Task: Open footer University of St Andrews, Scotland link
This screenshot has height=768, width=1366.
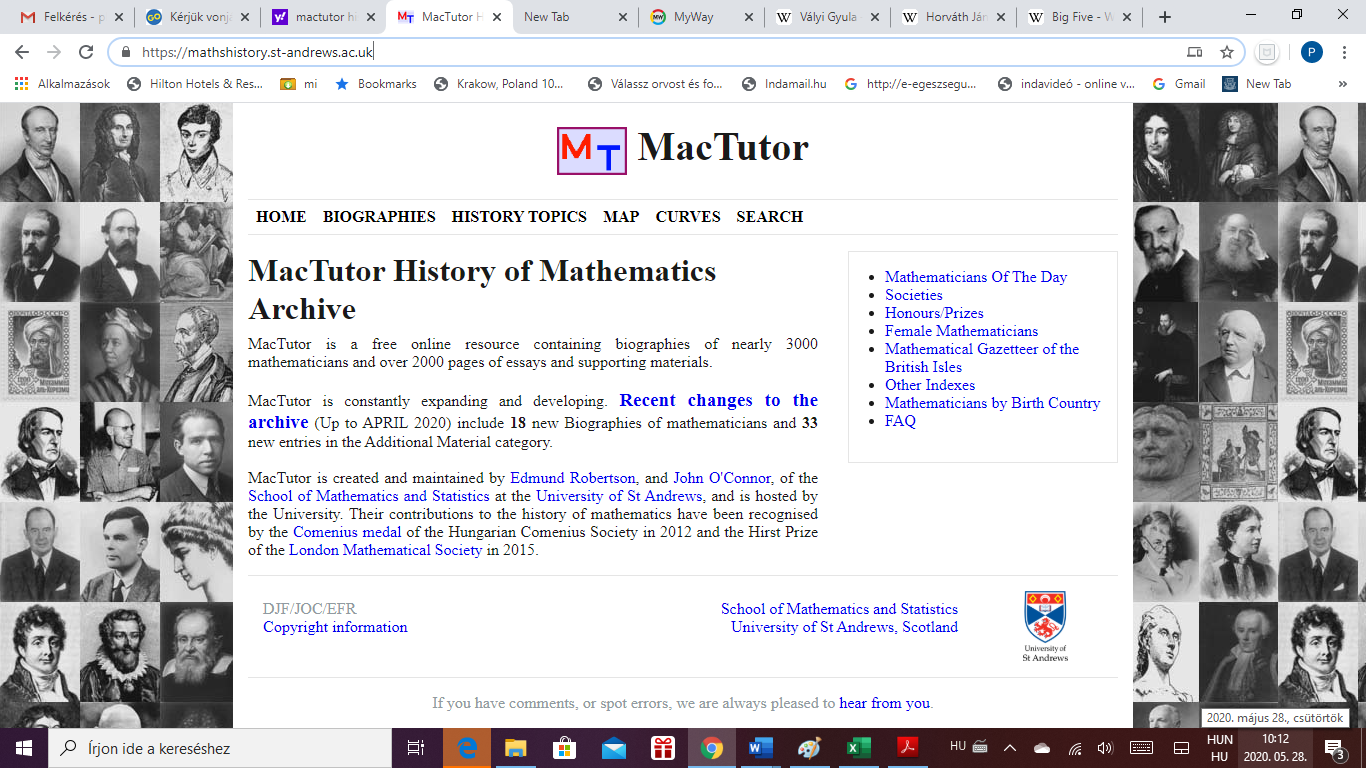Action: 844,627
